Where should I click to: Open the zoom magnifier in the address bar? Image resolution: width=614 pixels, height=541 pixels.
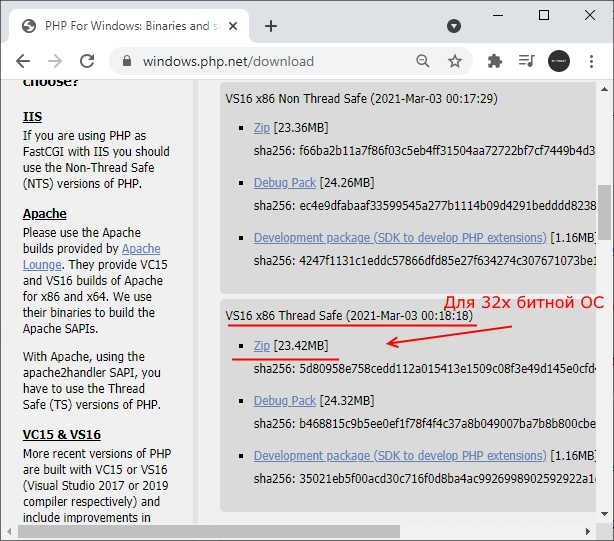tap(423, 61)
